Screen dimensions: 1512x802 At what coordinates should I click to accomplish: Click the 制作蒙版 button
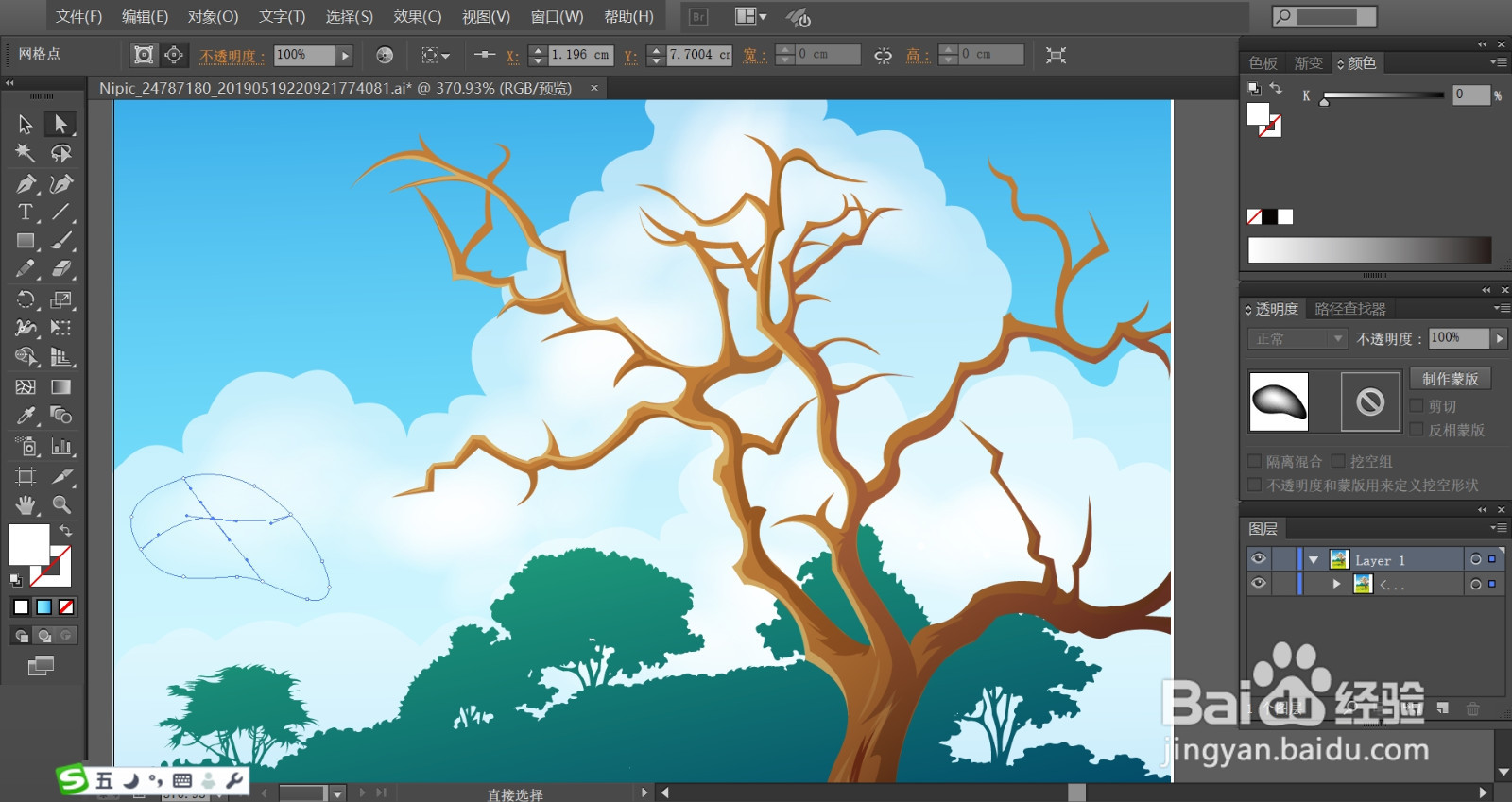[x=1451, y=379]
